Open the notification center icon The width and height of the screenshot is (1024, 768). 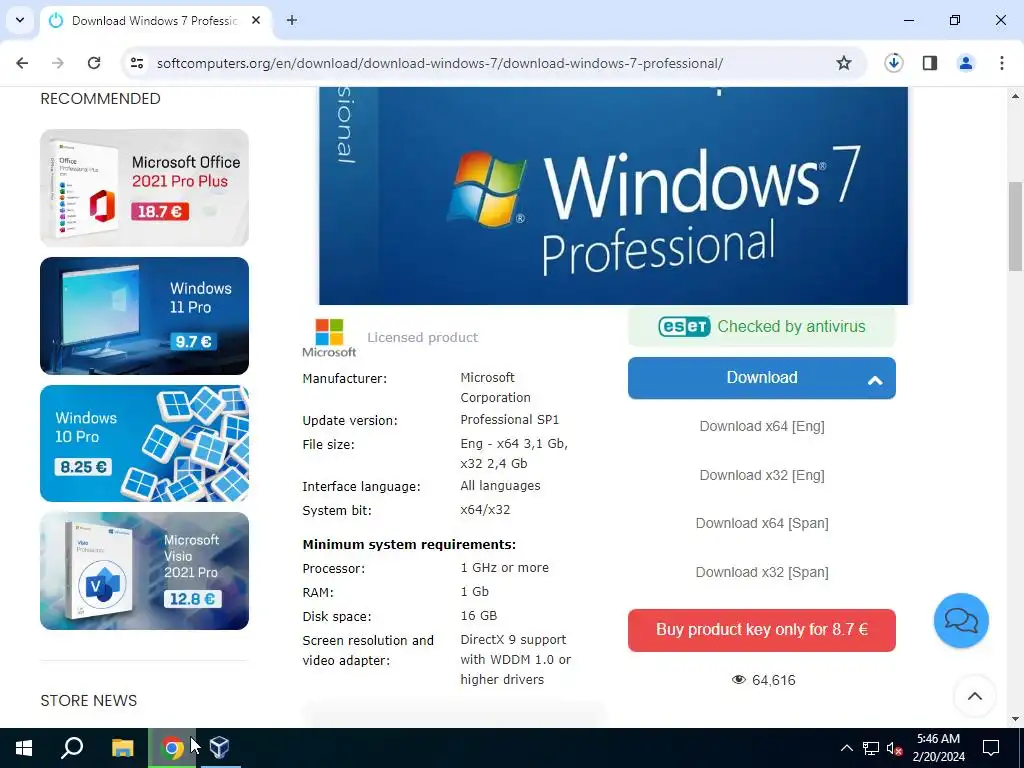(x=991, y=748)
